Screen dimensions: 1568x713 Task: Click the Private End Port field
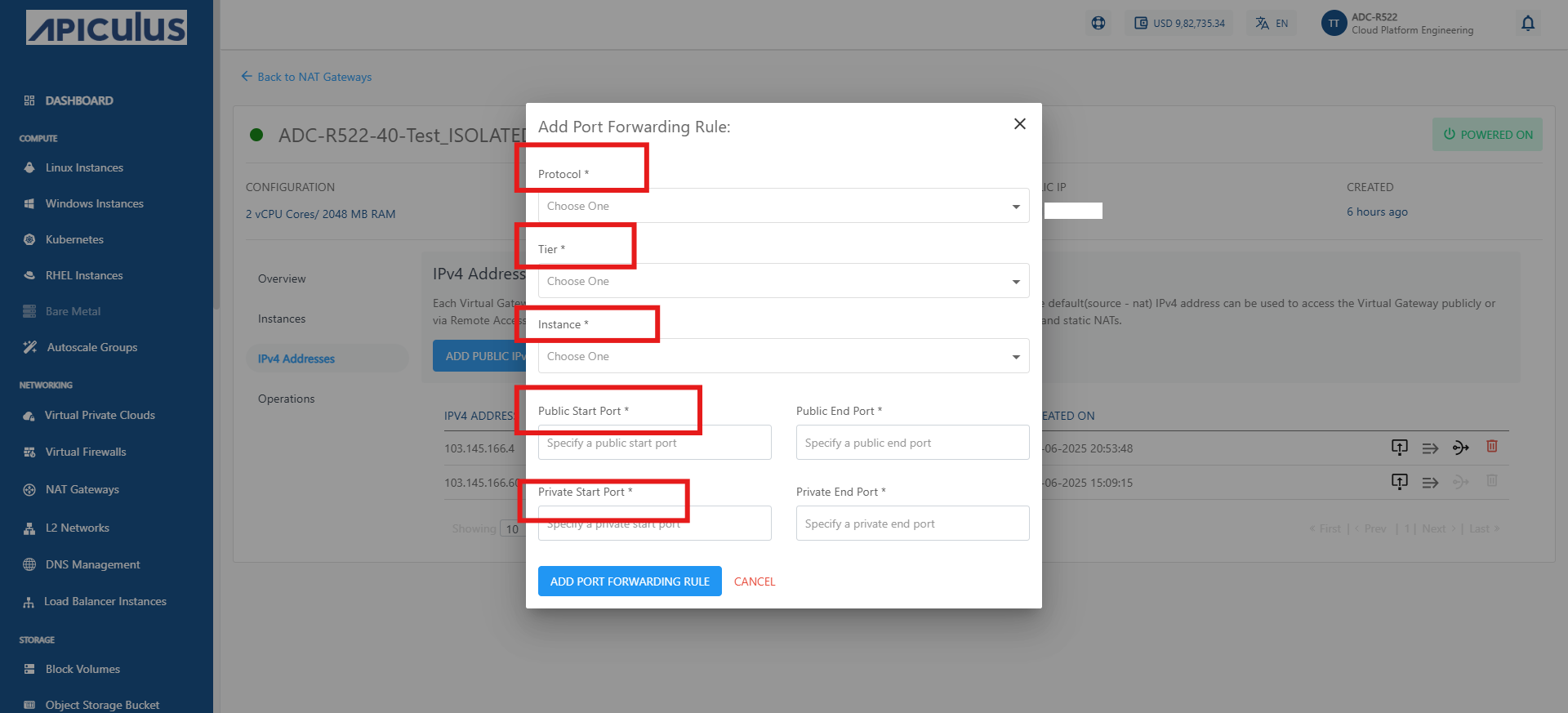[912, 524]
